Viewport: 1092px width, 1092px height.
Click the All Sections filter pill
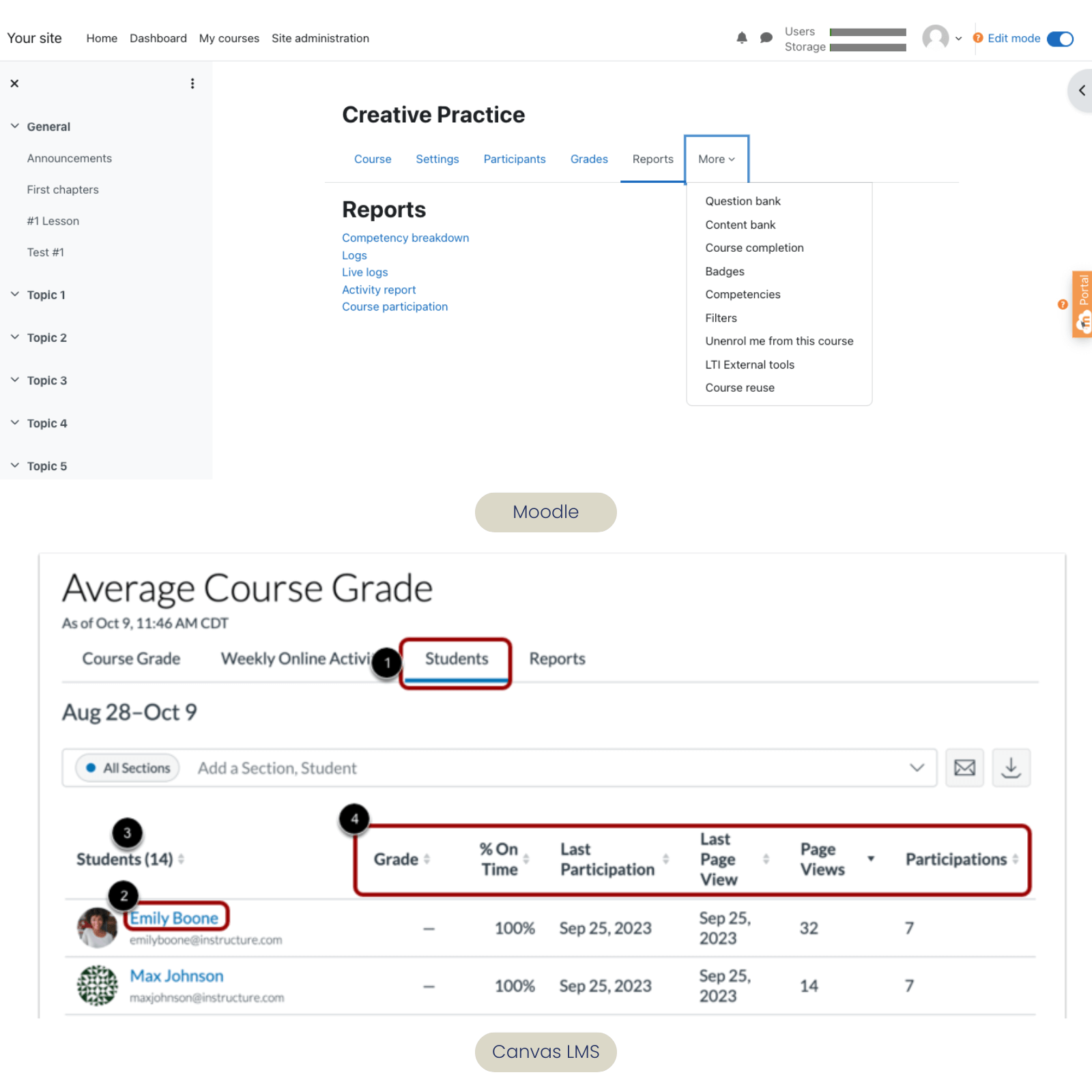[128, 768]
